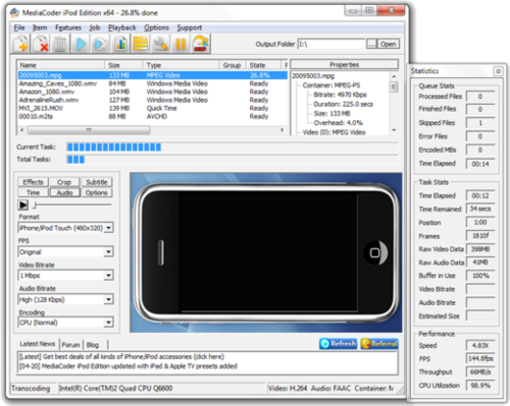Pause transcoding with orange pause icon

pos(180,44)
